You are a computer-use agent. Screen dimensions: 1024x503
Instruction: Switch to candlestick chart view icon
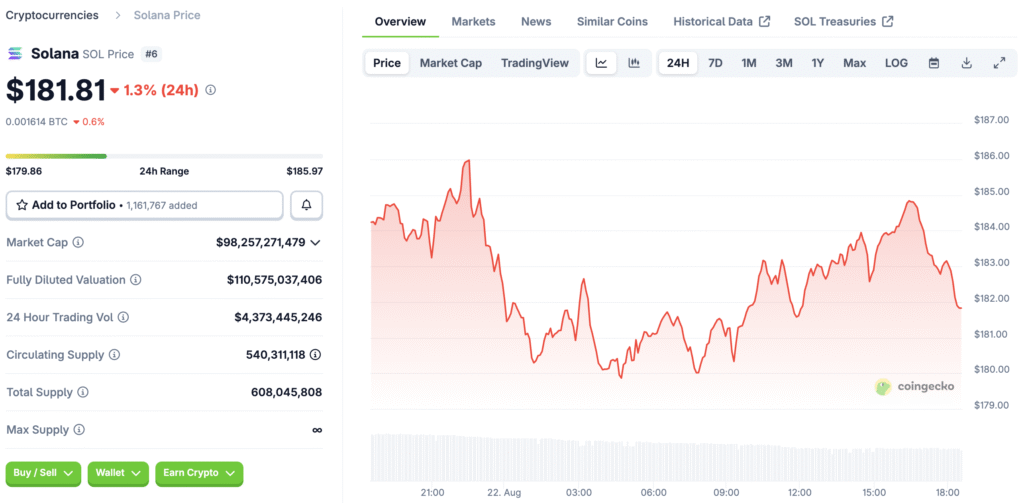pos(633,63)
